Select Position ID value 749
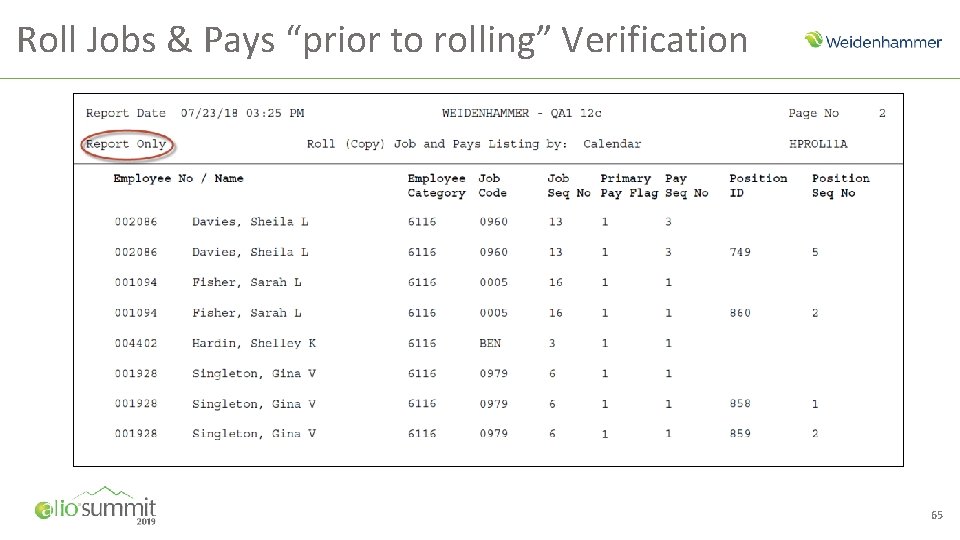Screen dimensions: 960x540 pyautogui.click(x=740, y=252)
